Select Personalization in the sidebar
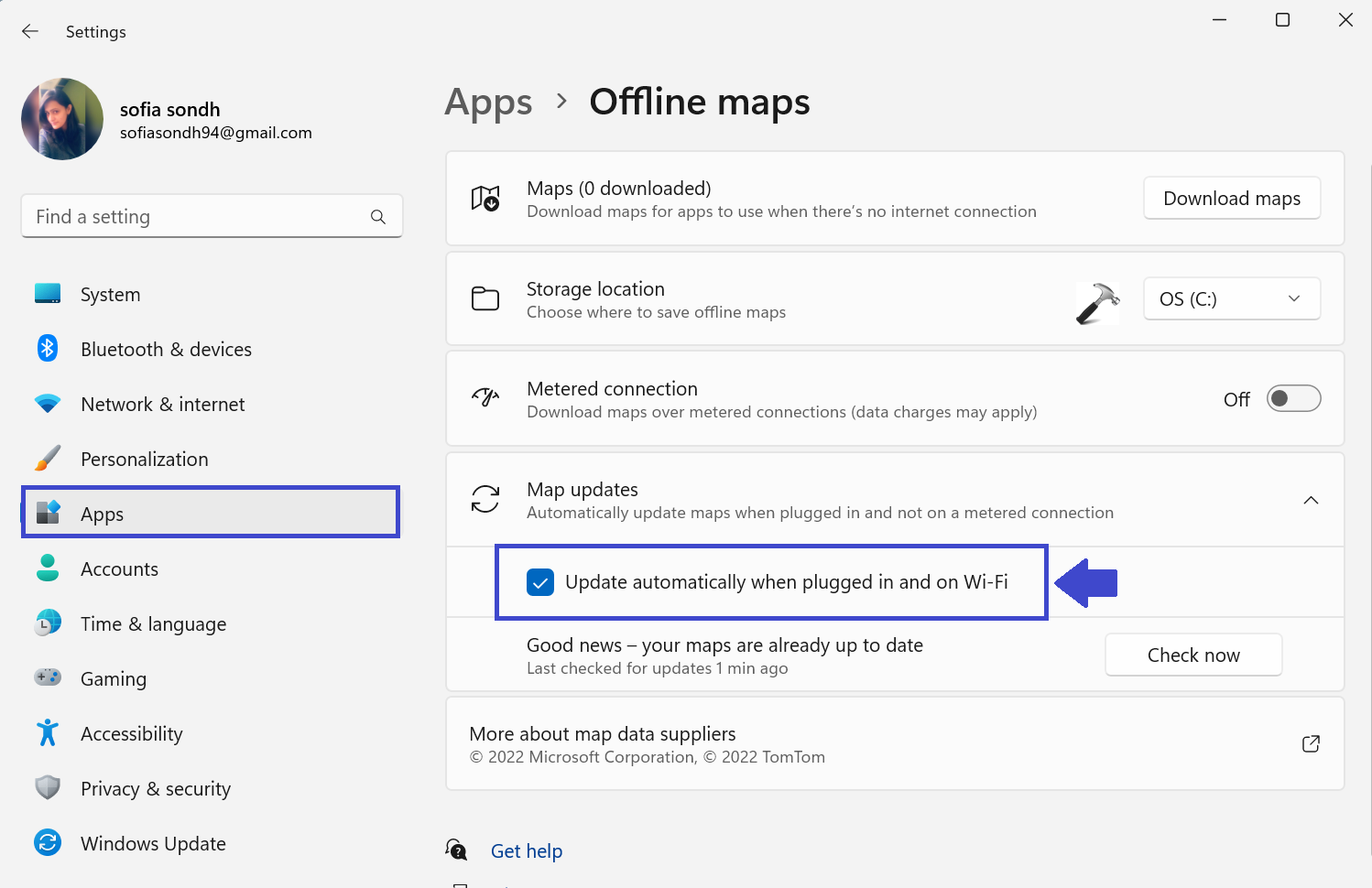1372x888 pixels. [x=144, y=460]
